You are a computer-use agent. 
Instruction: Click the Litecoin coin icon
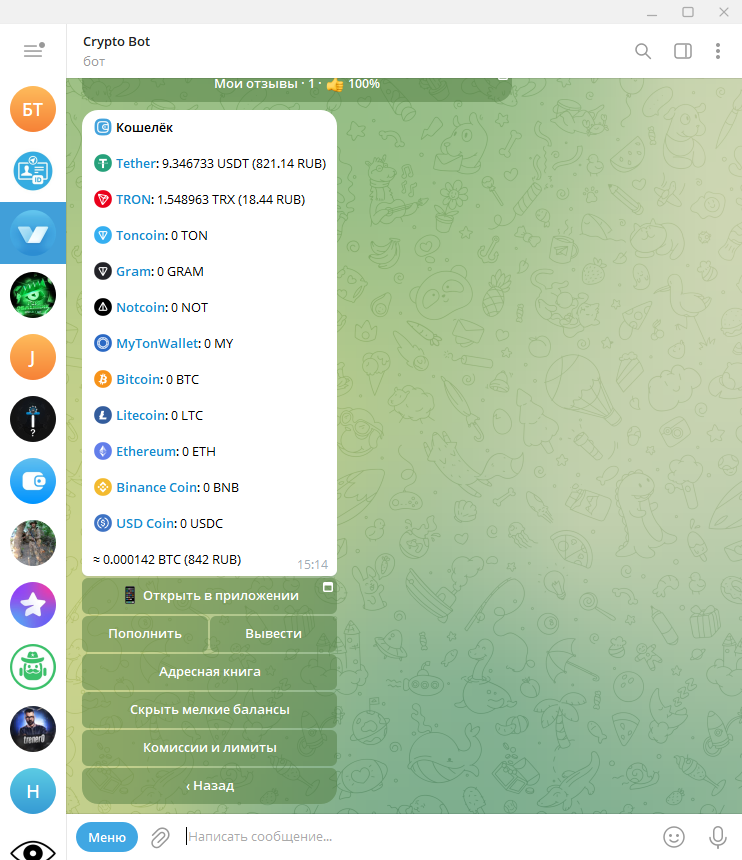103,415
